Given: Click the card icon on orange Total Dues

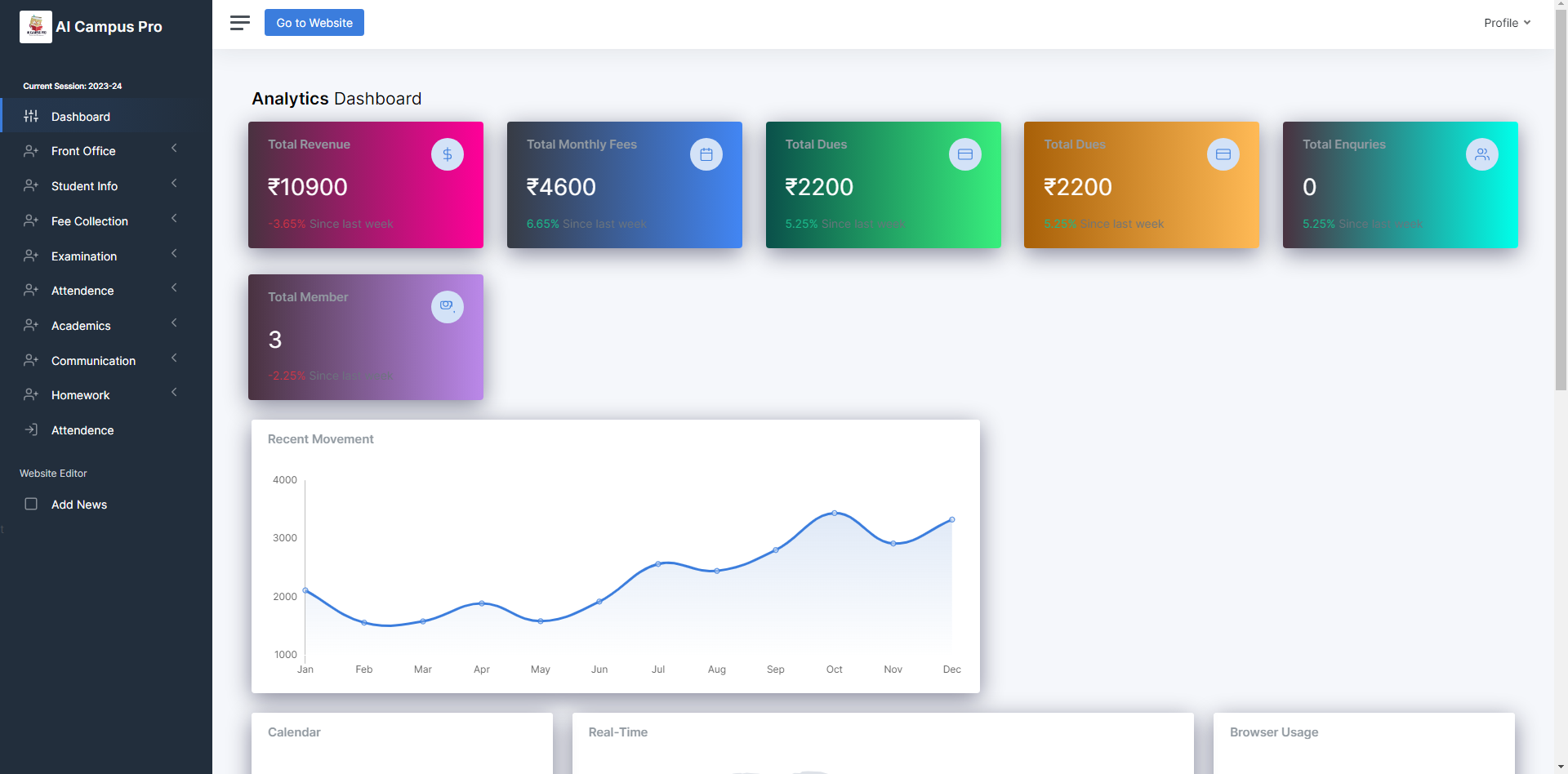Looking at the screenshot, I should tap(1223, 154).
